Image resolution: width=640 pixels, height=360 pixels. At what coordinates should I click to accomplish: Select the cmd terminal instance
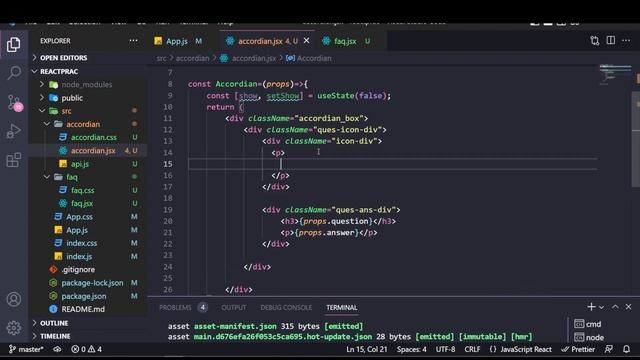coord(588,324)
